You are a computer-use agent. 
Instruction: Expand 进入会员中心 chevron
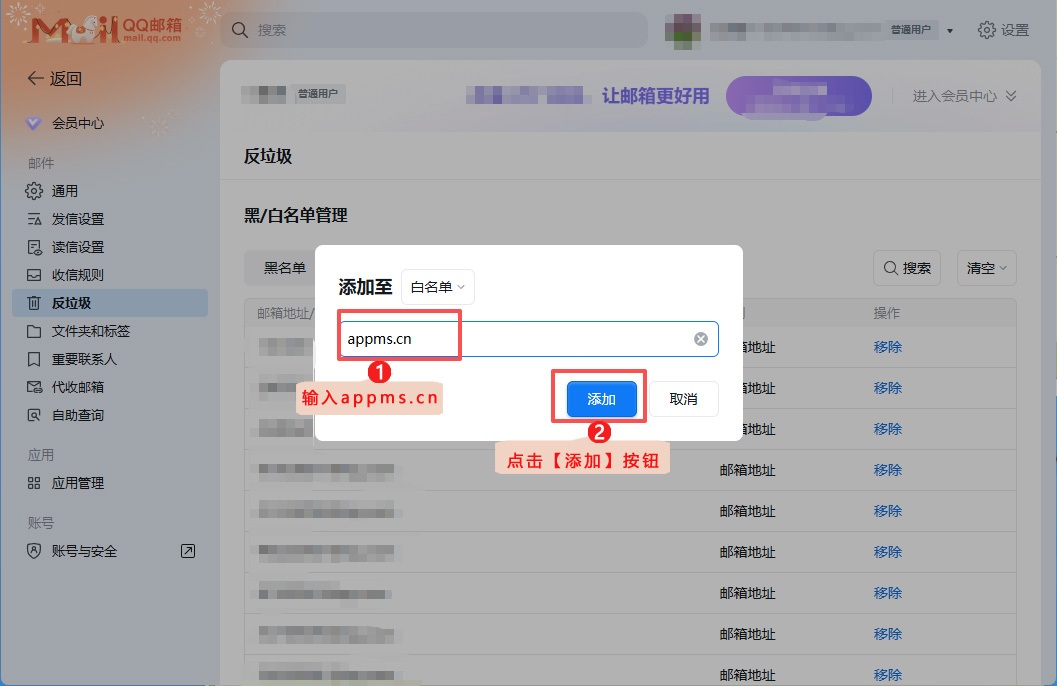click(x=1011, y=96)
